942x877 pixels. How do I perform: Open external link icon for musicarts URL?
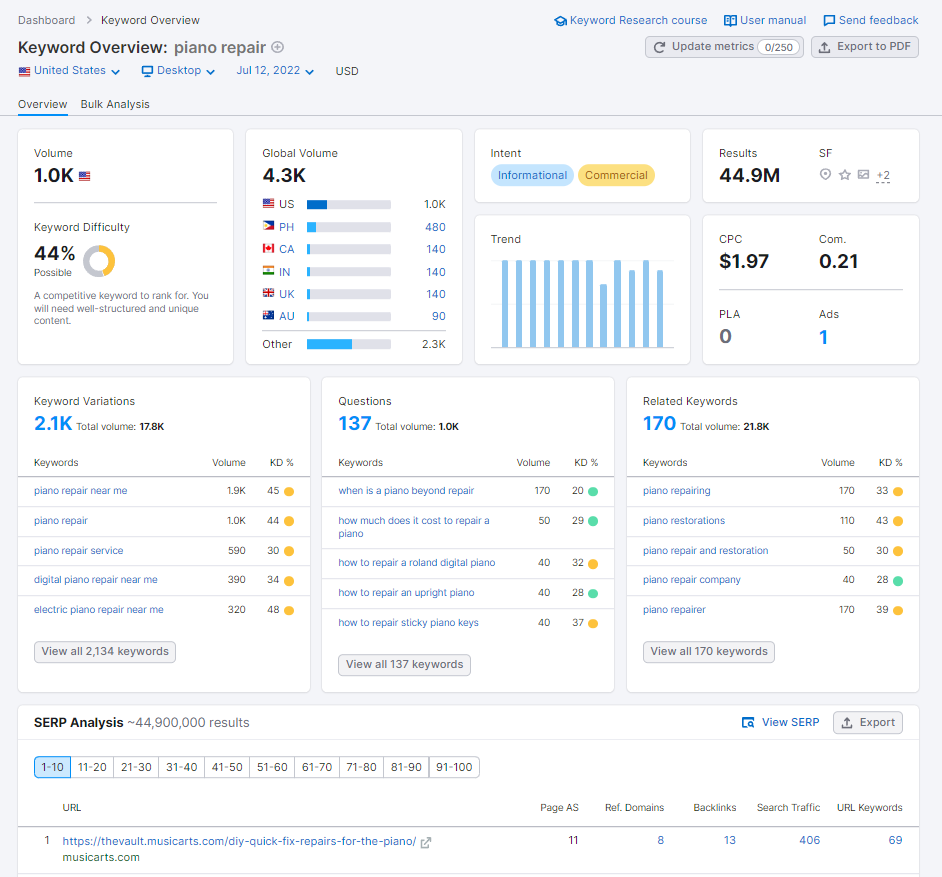click(425, 842)
